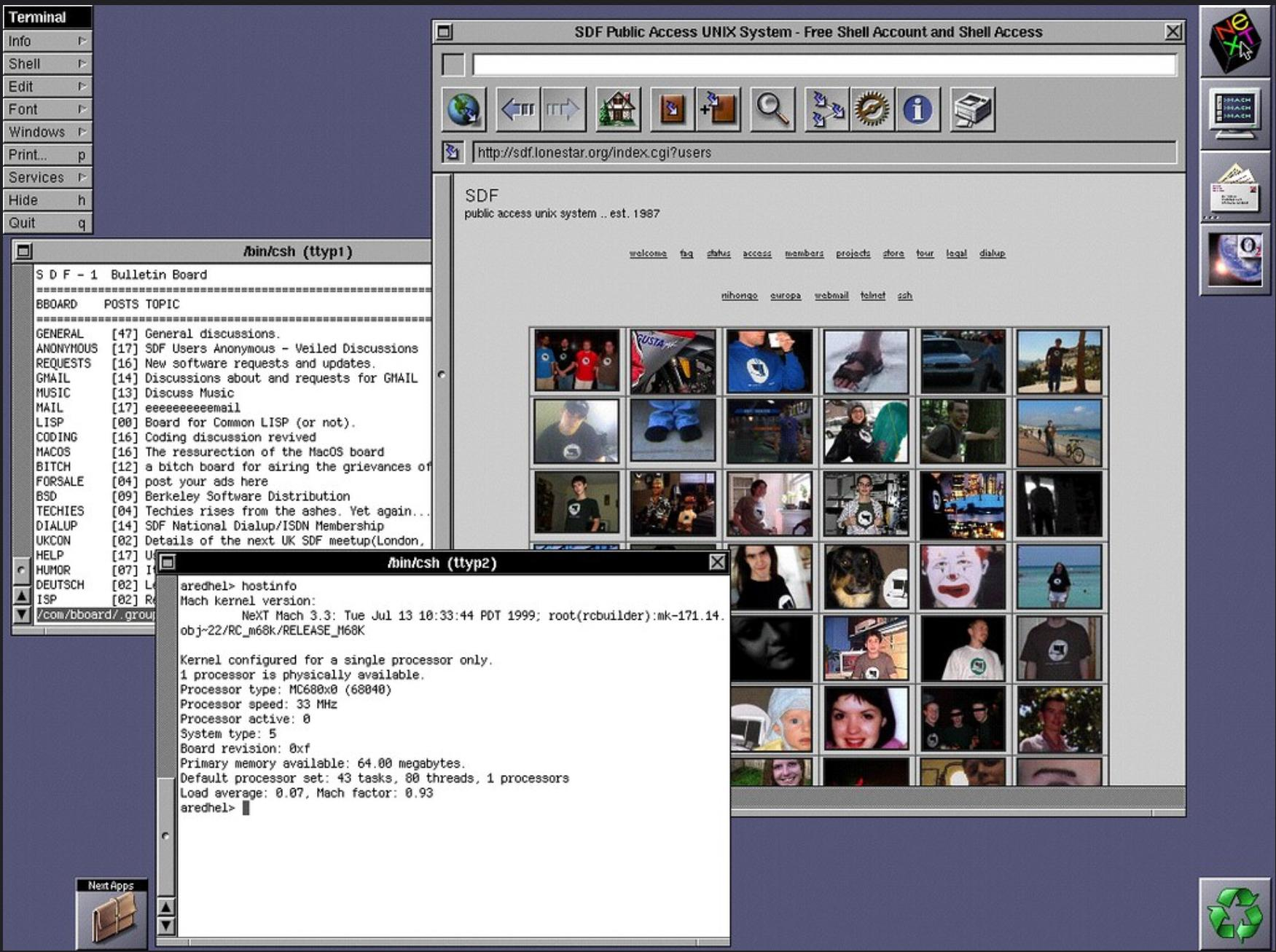
Task: Click the blue info icon in toolbar
Action: point(917,110)
